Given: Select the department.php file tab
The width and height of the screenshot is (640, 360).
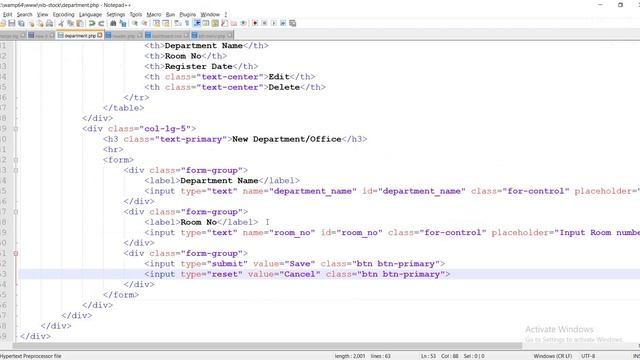Looking at the screenshot, I should pos(80,36).
